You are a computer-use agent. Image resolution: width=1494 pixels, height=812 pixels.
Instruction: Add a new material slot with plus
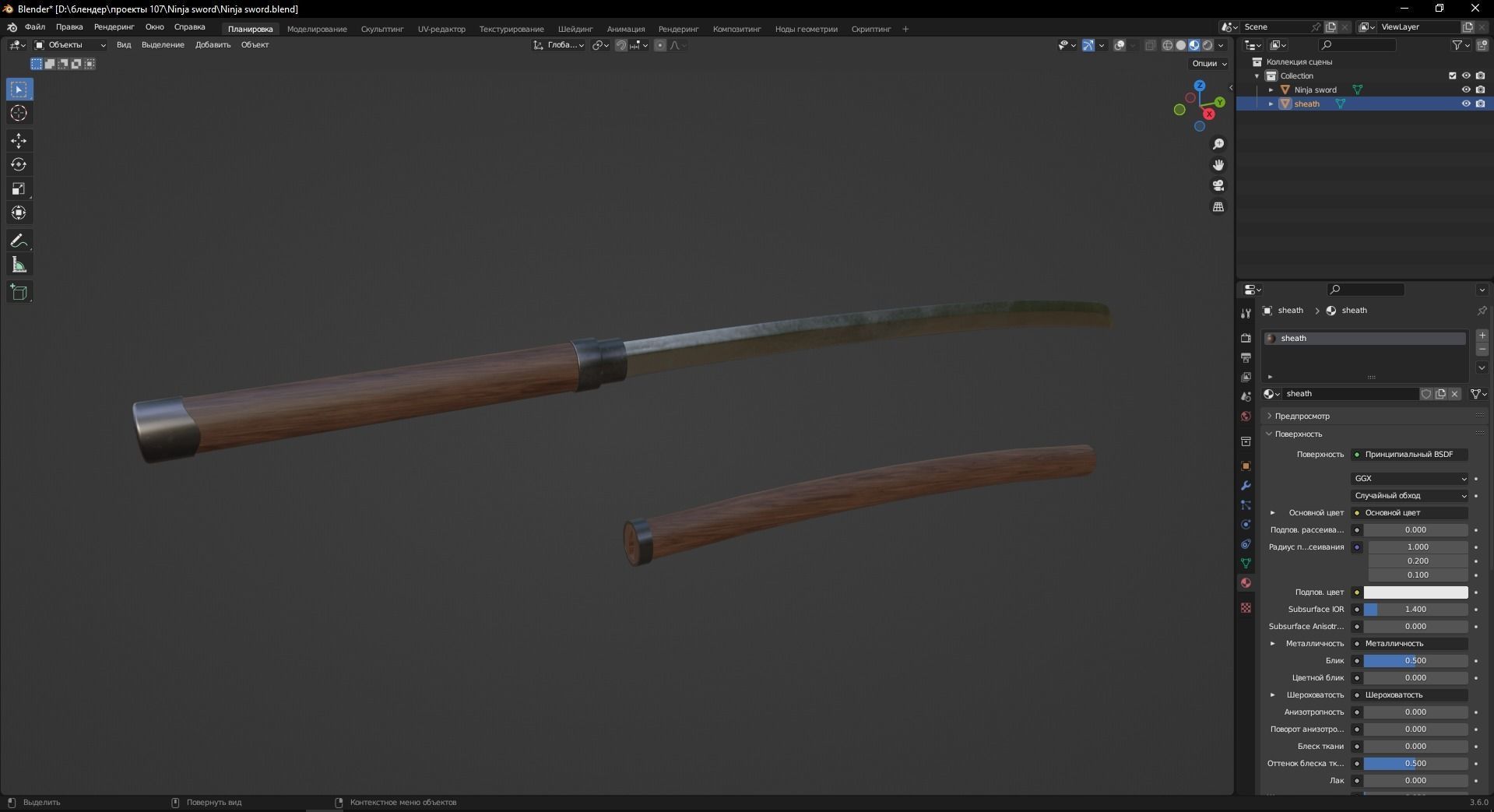pos(1482,336)
